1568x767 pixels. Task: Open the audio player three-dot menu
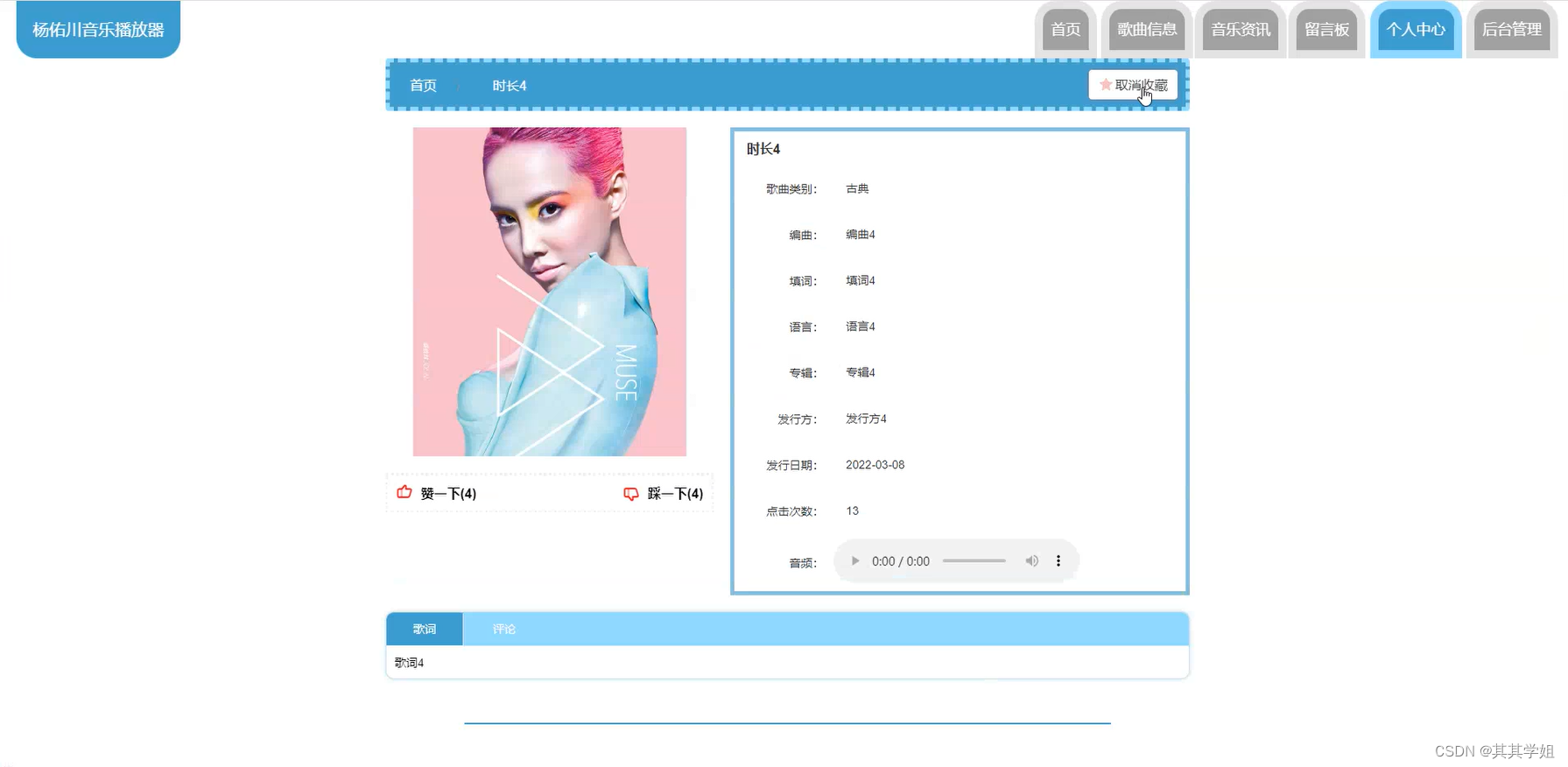tap(1058, 561)
